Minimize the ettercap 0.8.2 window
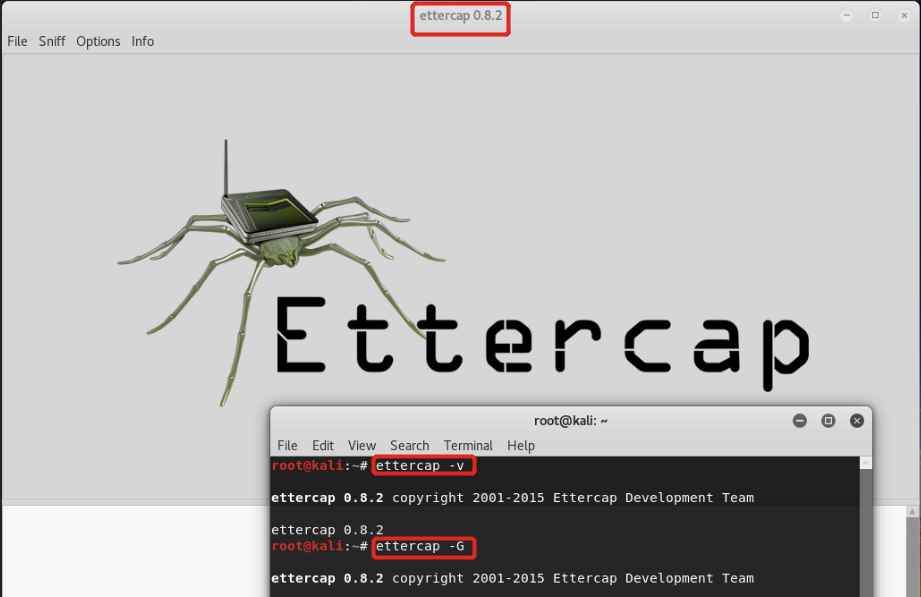921x597 pixels. pos(846,15)
